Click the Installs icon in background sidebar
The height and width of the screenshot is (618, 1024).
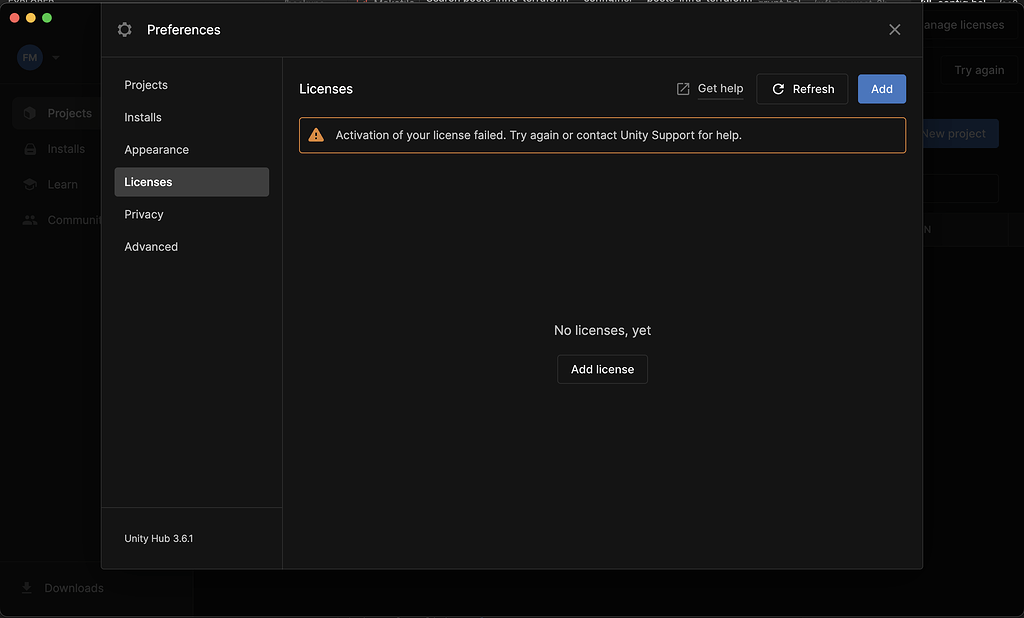pyautogui.click(x=30, y=149)
